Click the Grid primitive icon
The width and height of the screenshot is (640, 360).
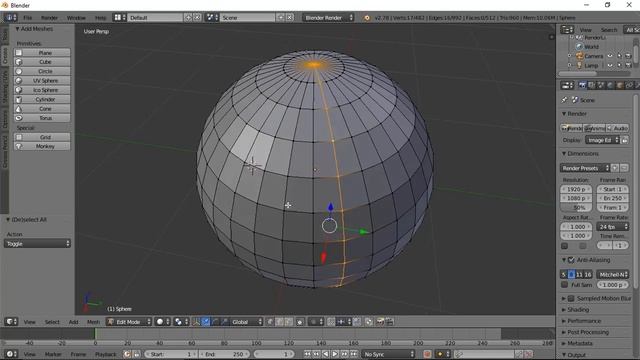(x=19, y=137)
